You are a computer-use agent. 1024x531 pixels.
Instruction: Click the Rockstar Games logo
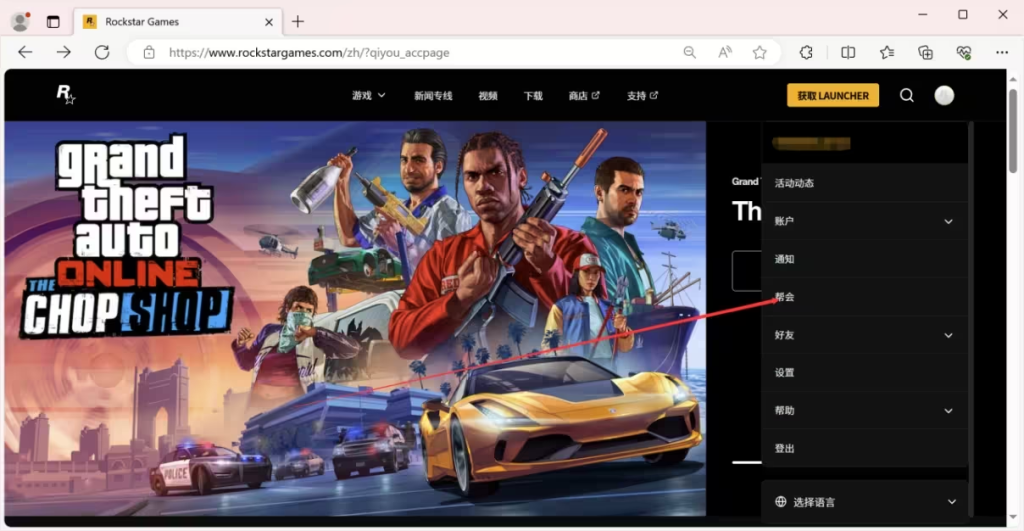(x=65, y=95)
